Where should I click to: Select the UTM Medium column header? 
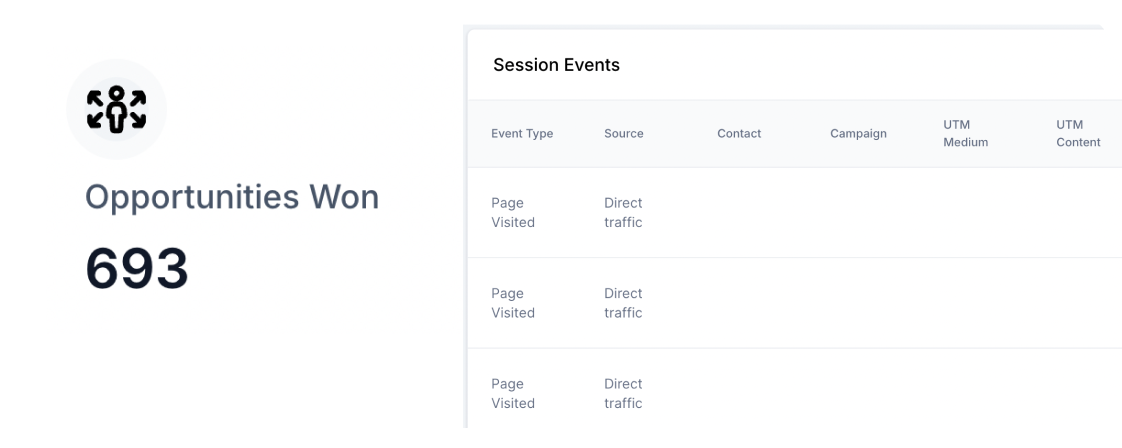[x=965, y=133]
